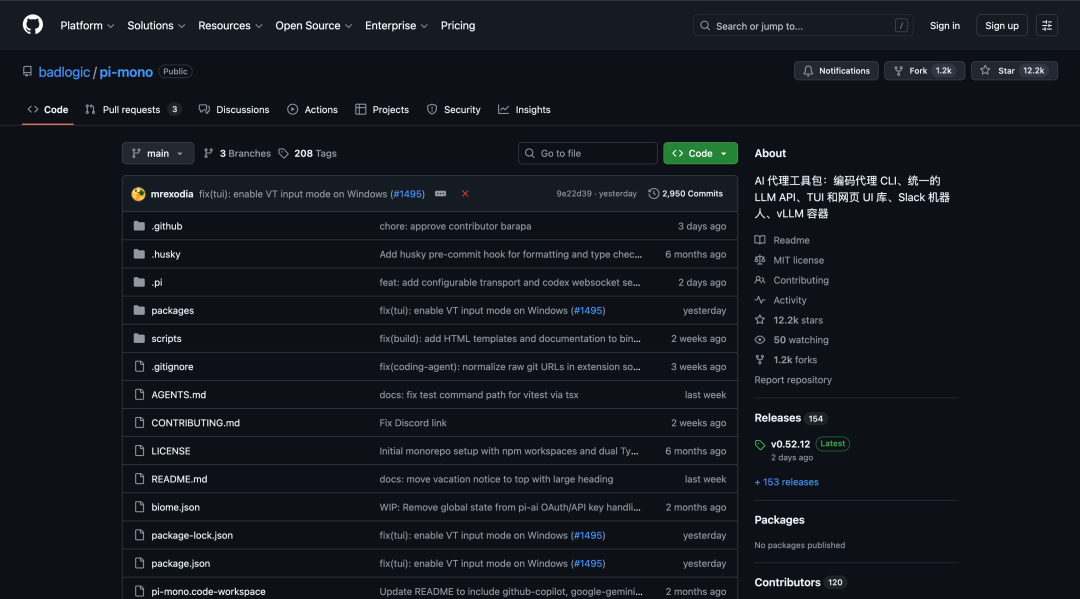Open the green Code dropdown button
Image resolution: width=1080 pixels, height=599 pixels.
(x=700, y=154)
